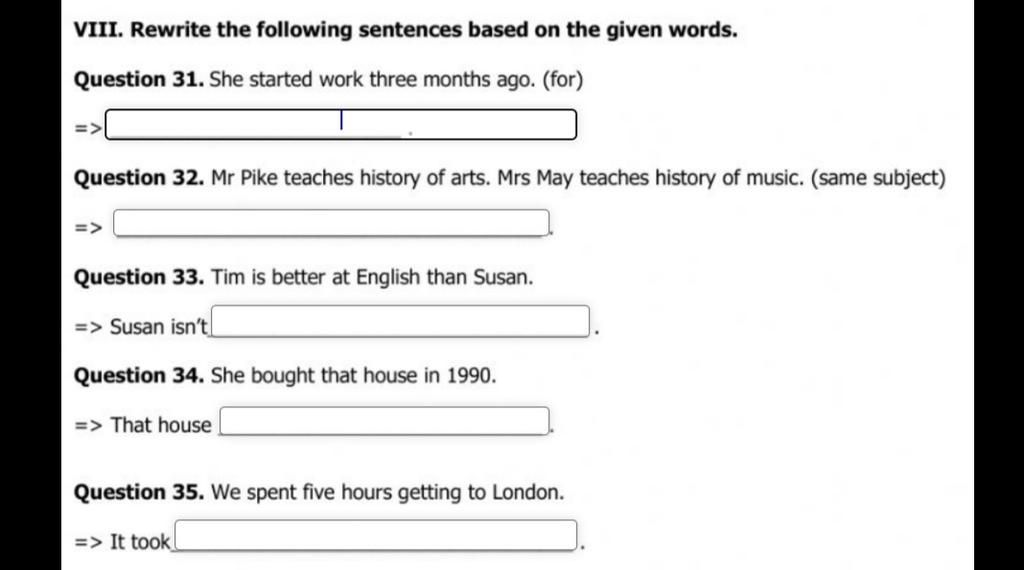Screen dimensions: 1024x570
Task: Click the "(same subject)" hint text
Action: tap(878, 178)
